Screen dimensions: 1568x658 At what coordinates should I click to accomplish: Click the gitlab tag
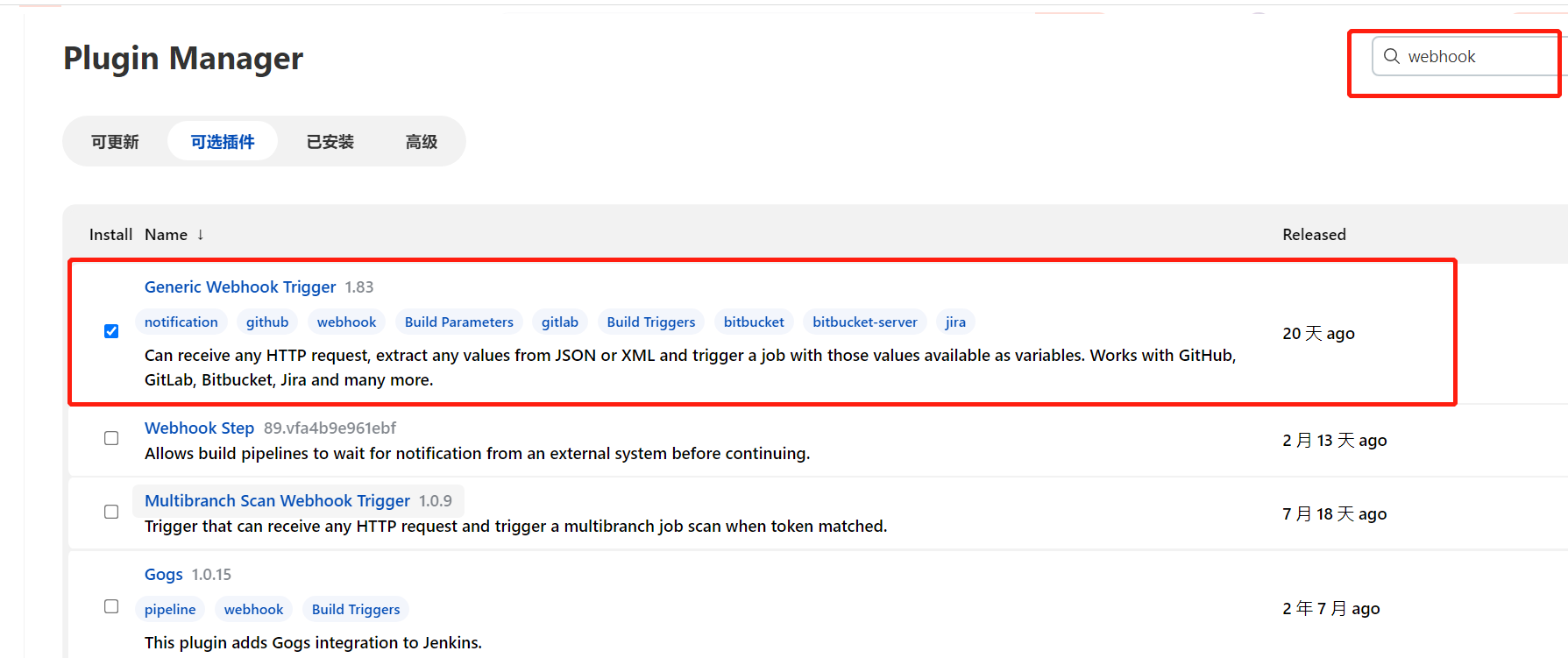click(560, 322)
